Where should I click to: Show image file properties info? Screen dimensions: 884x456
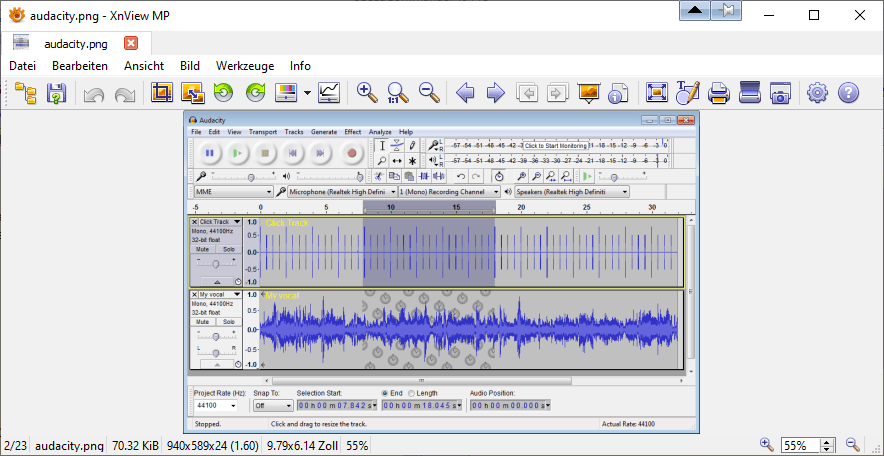(617, 93)
